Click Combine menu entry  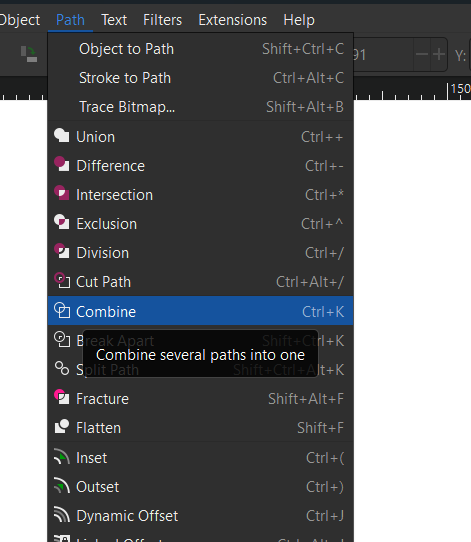click(200, 311)
